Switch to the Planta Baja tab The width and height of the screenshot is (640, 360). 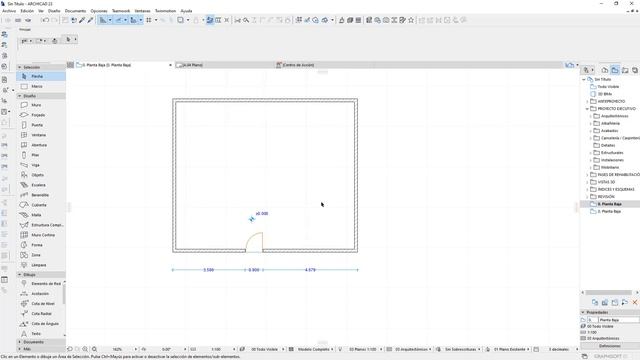(124, 65)
